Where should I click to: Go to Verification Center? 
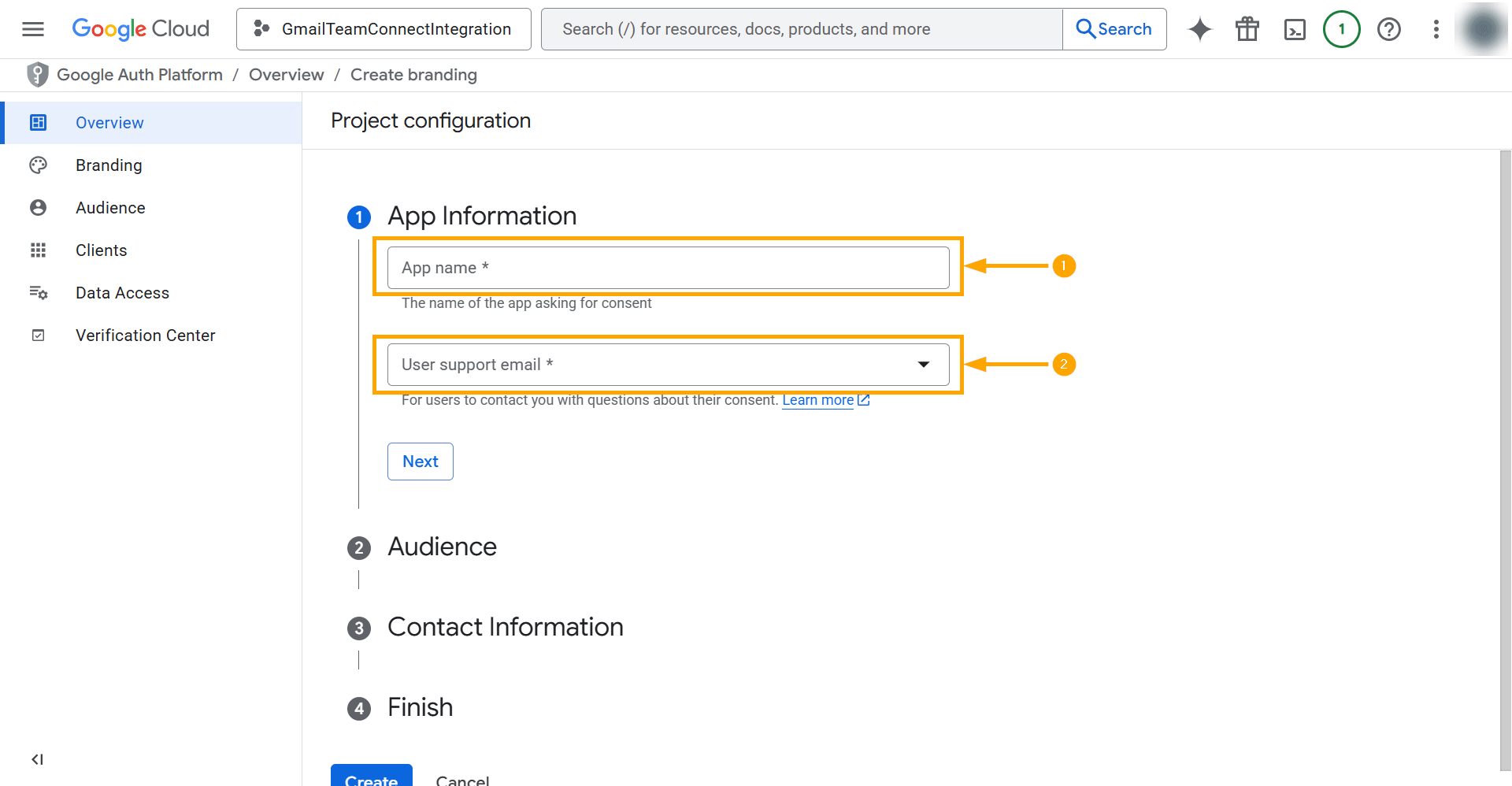click(145, 335)
